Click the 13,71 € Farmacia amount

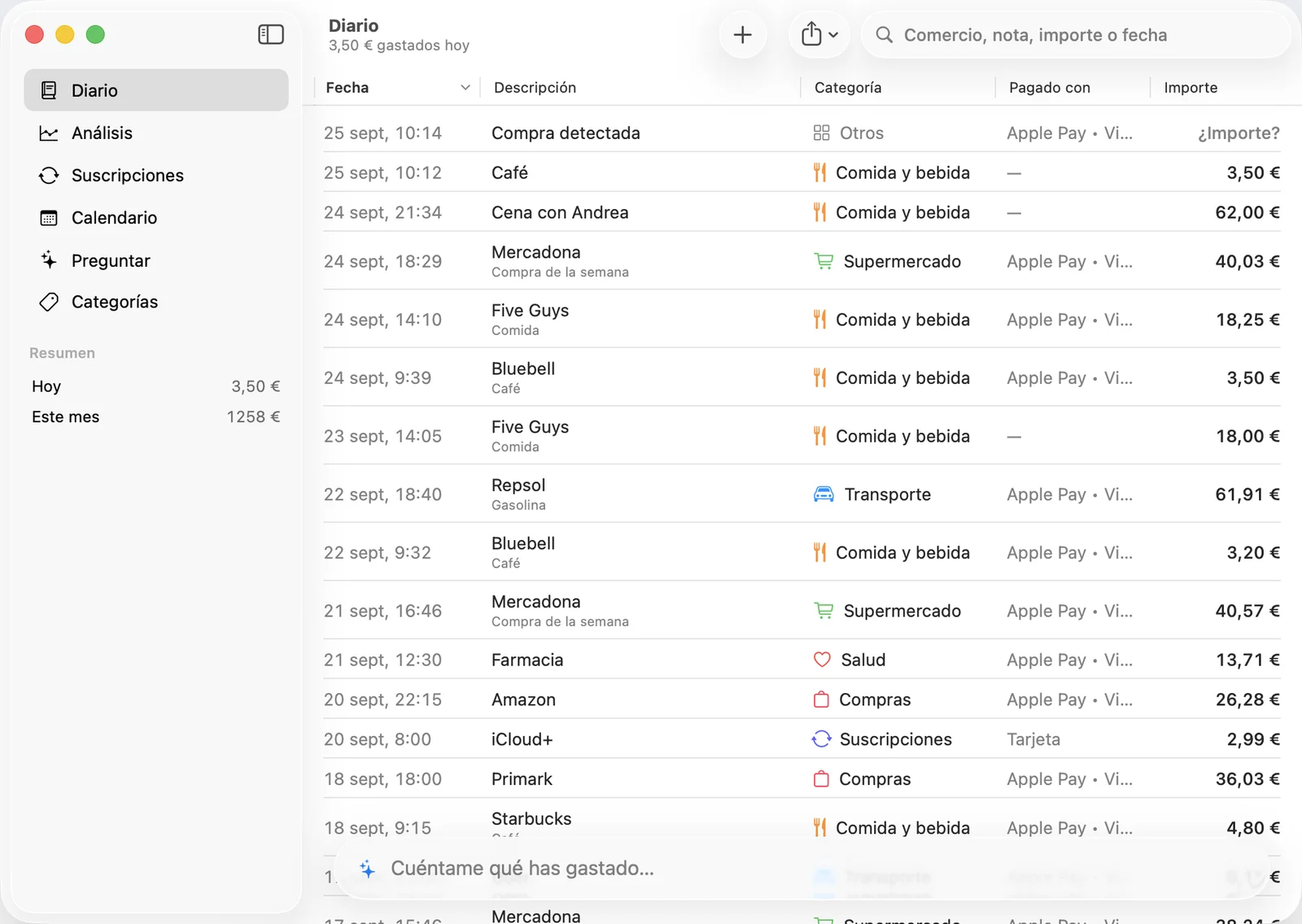click(x=1247, y=660)
